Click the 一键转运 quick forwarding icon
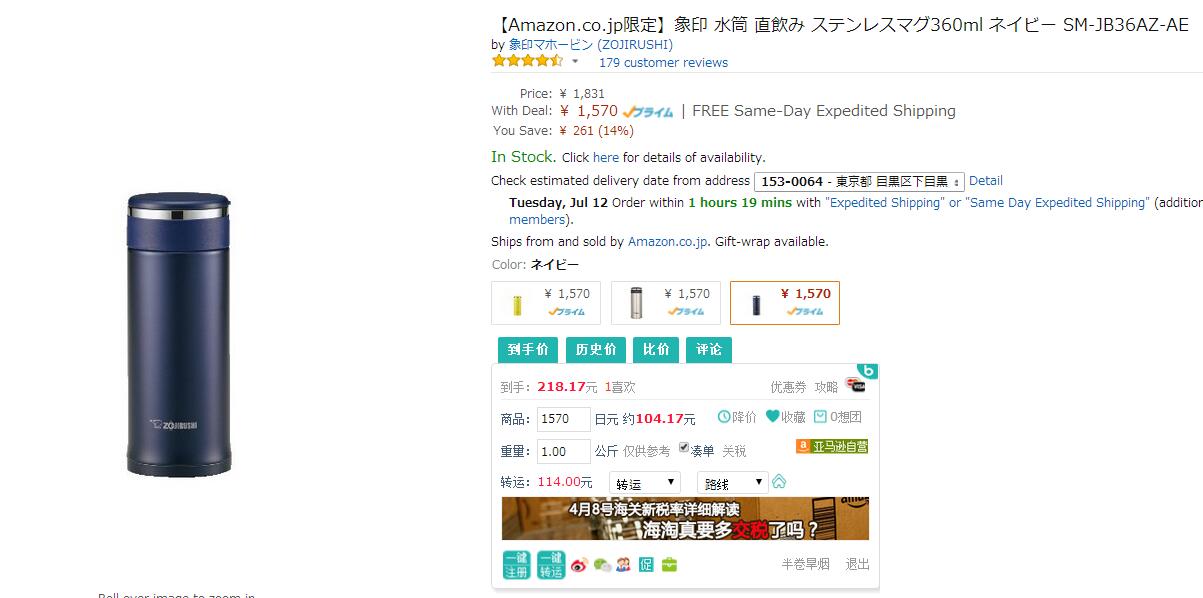The height and width of the screenshot is (598, 1203). click(551, 565)
